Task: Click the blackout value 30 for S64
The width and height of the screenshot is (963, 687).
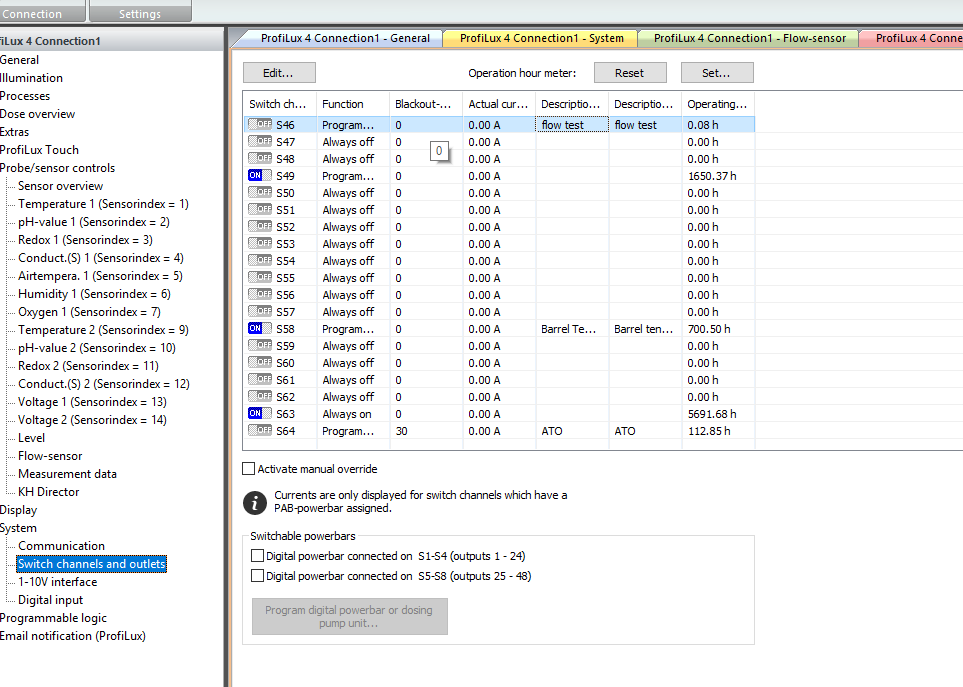Action: (426, 431)
